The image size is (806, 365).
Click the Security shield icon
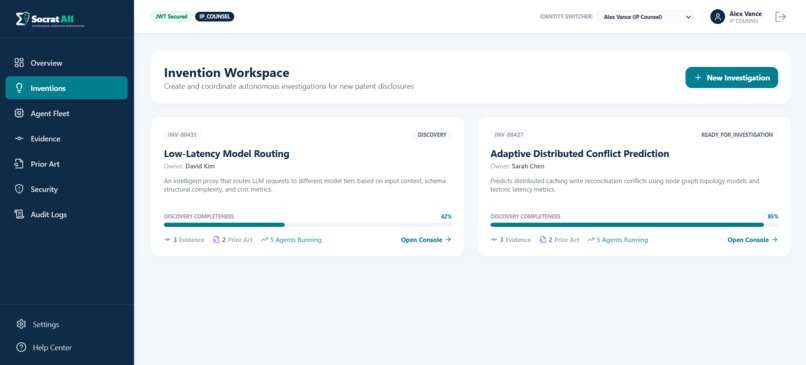pyautogui.click(x=19, y=189)
